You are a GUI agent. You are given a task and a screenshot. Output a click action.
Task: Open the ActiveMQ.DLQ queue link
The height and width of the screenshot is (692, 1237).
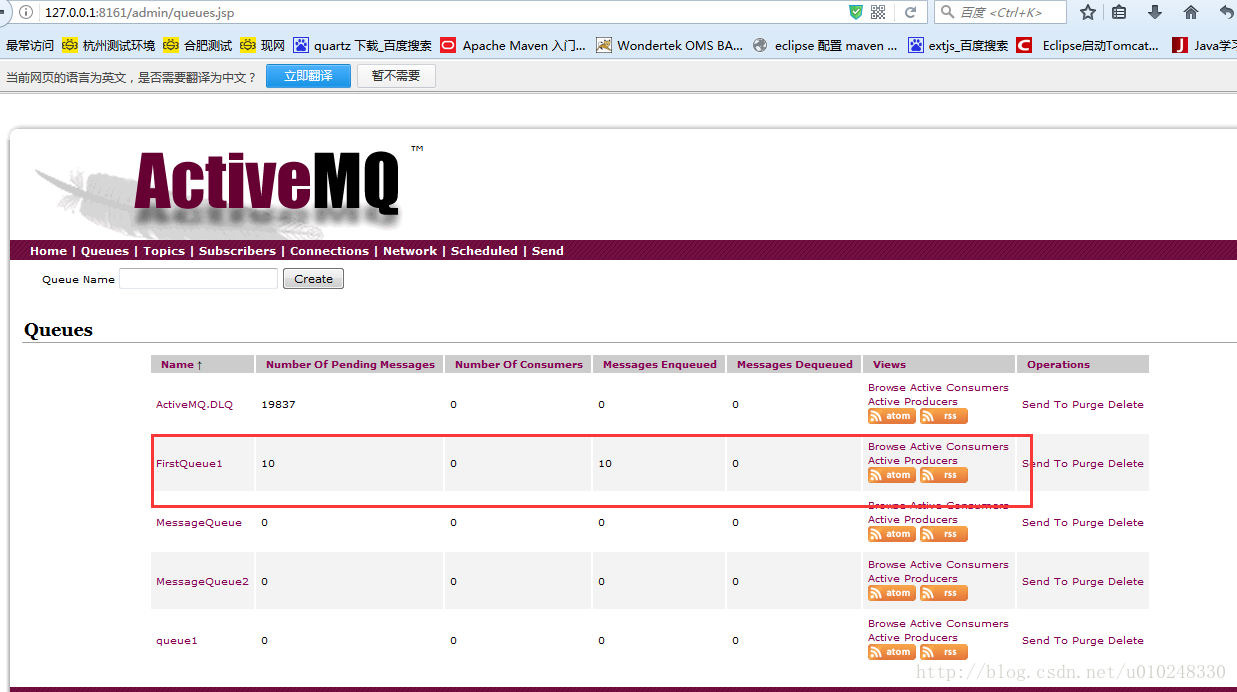194,405
